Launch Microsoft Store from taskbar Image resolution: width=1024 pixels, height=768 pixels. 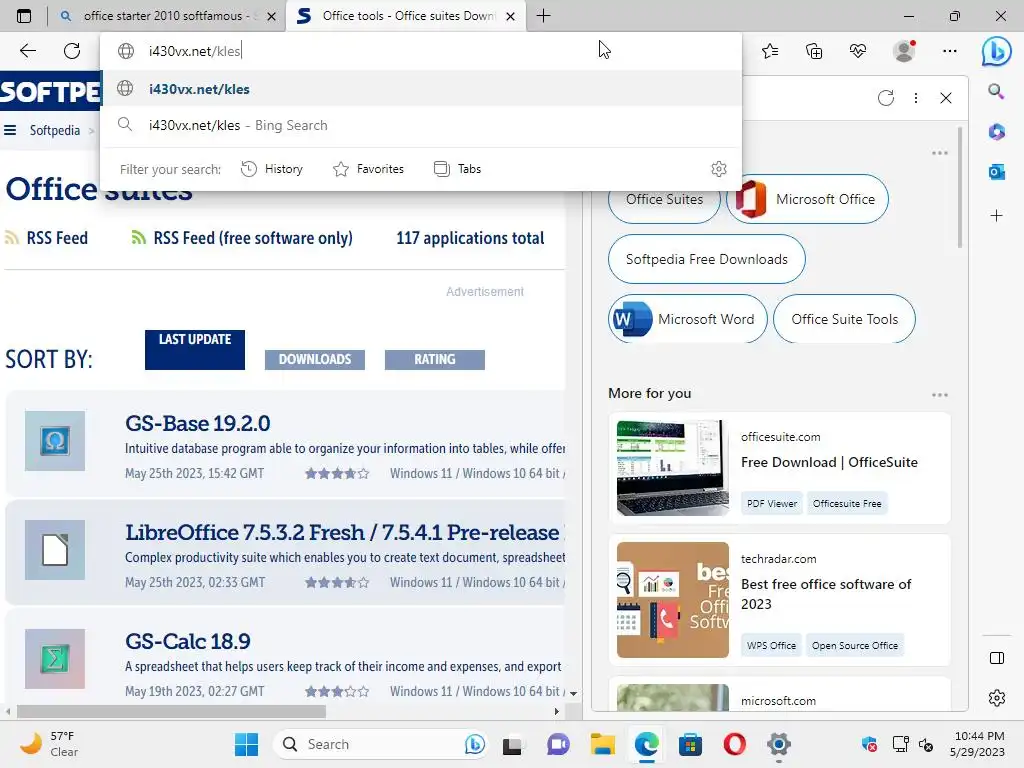[690, 744]
